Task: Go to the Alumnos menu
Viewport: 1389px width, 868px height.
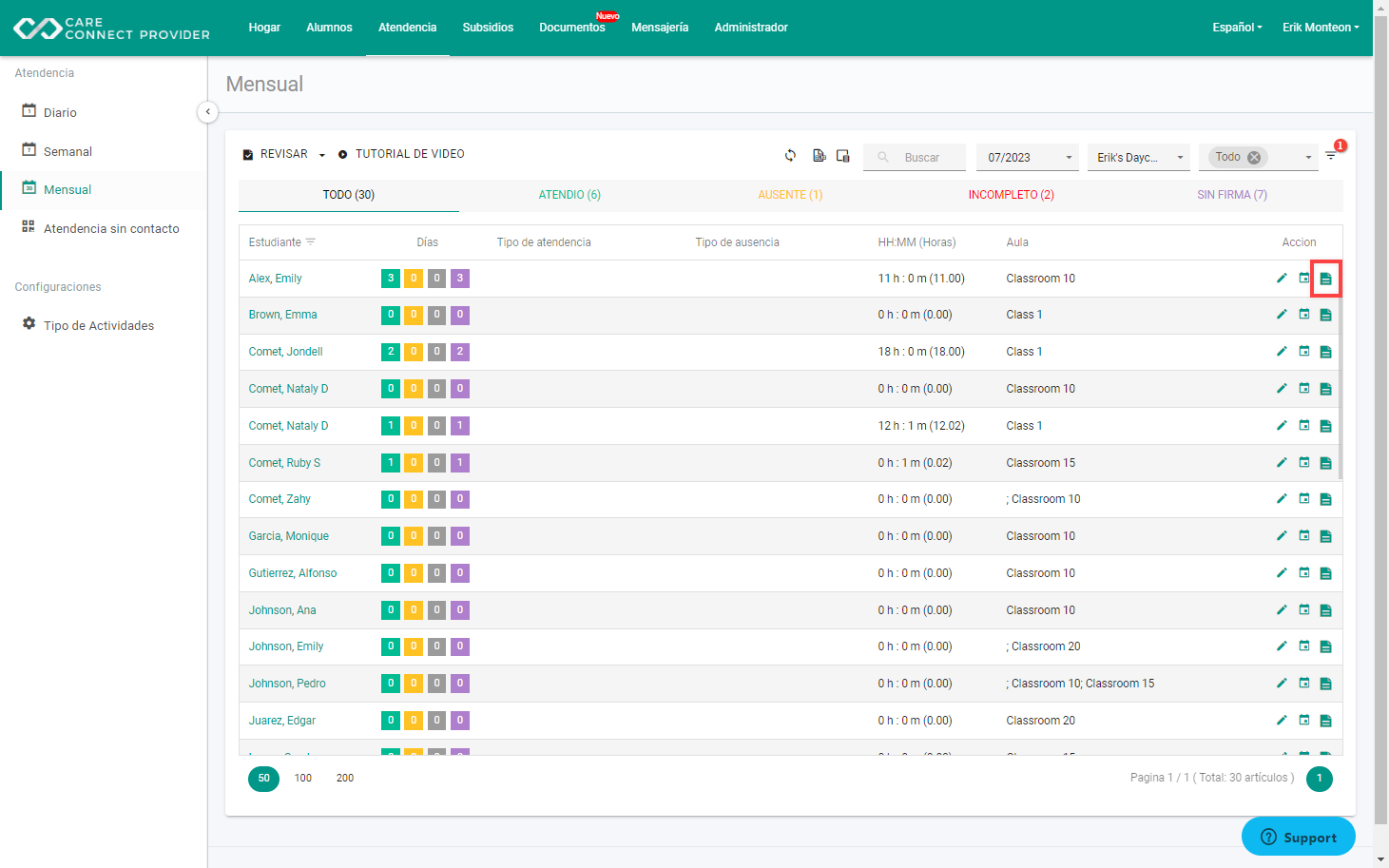Action: click(329, 28)
